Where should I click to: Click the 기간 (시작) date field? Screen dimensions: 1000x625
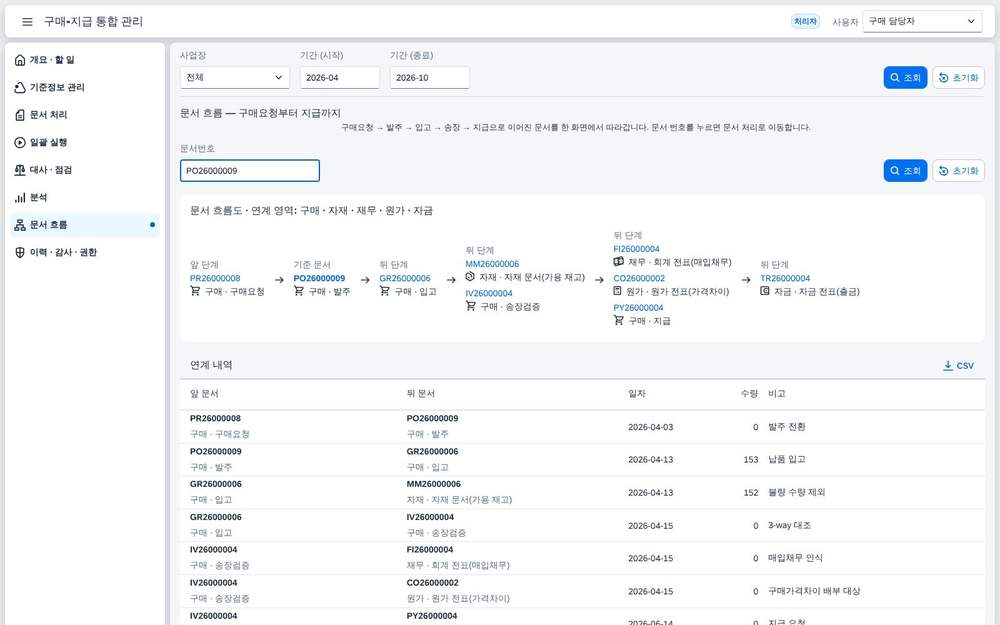(x=340, y=78)
